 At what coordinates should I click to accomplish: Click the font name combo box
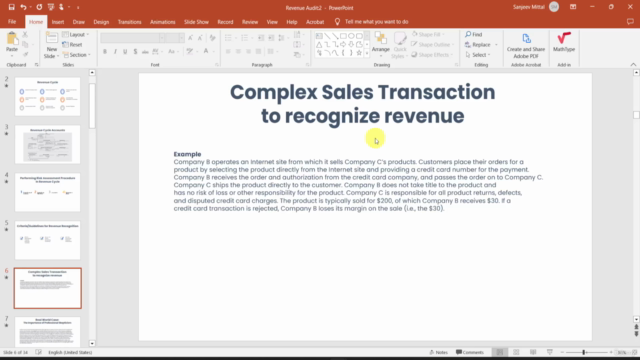coord(133,38)
